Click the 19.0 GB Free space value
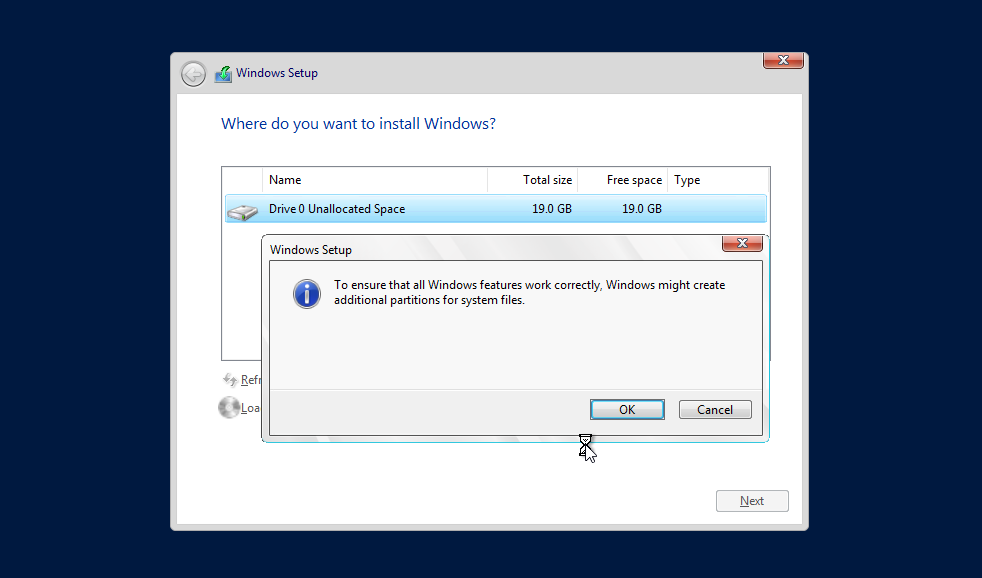 (x=642, y=209)
